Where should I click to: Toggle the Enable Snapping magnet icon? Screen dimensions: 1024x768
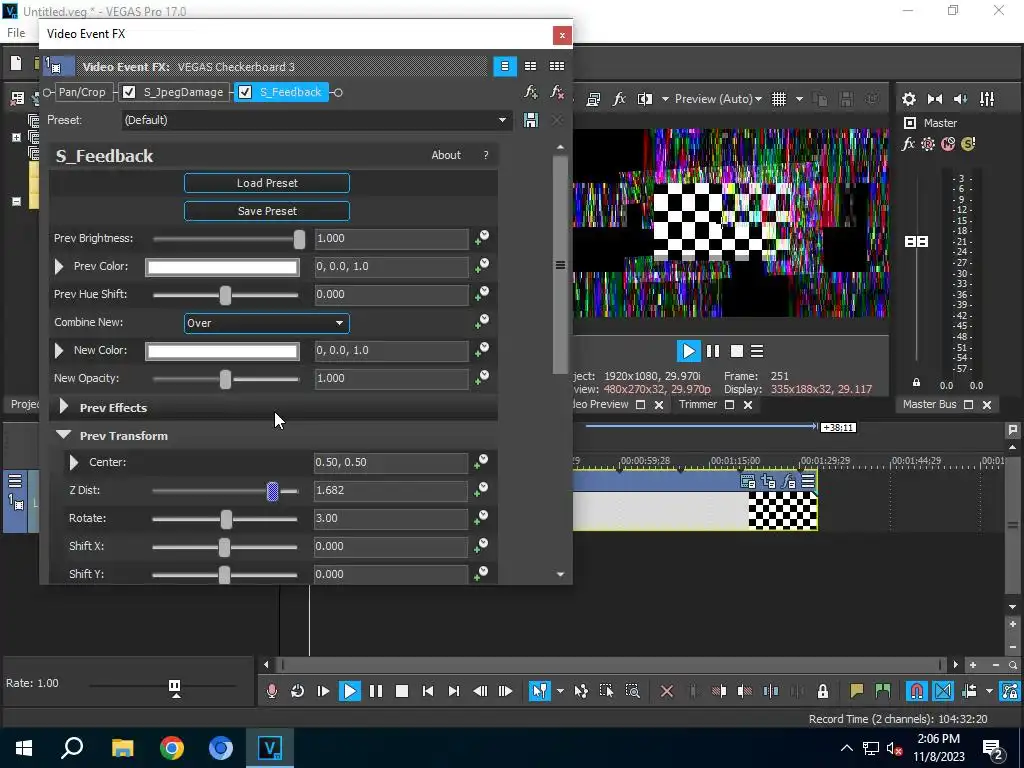(917, 691)
